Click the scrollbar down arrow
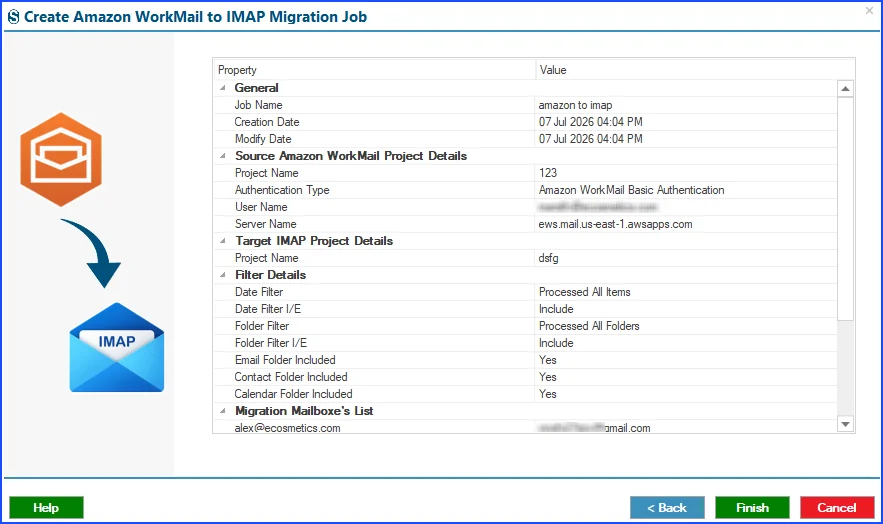The image size is (883, 524). coord(845,424)
